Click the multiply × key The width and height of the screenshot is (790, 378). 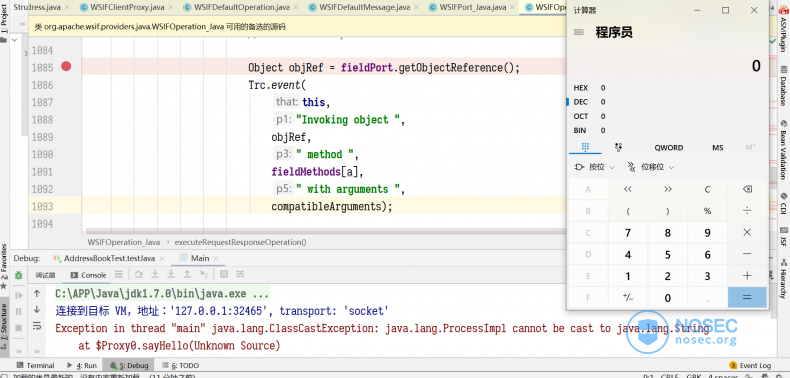pos(747,233)
